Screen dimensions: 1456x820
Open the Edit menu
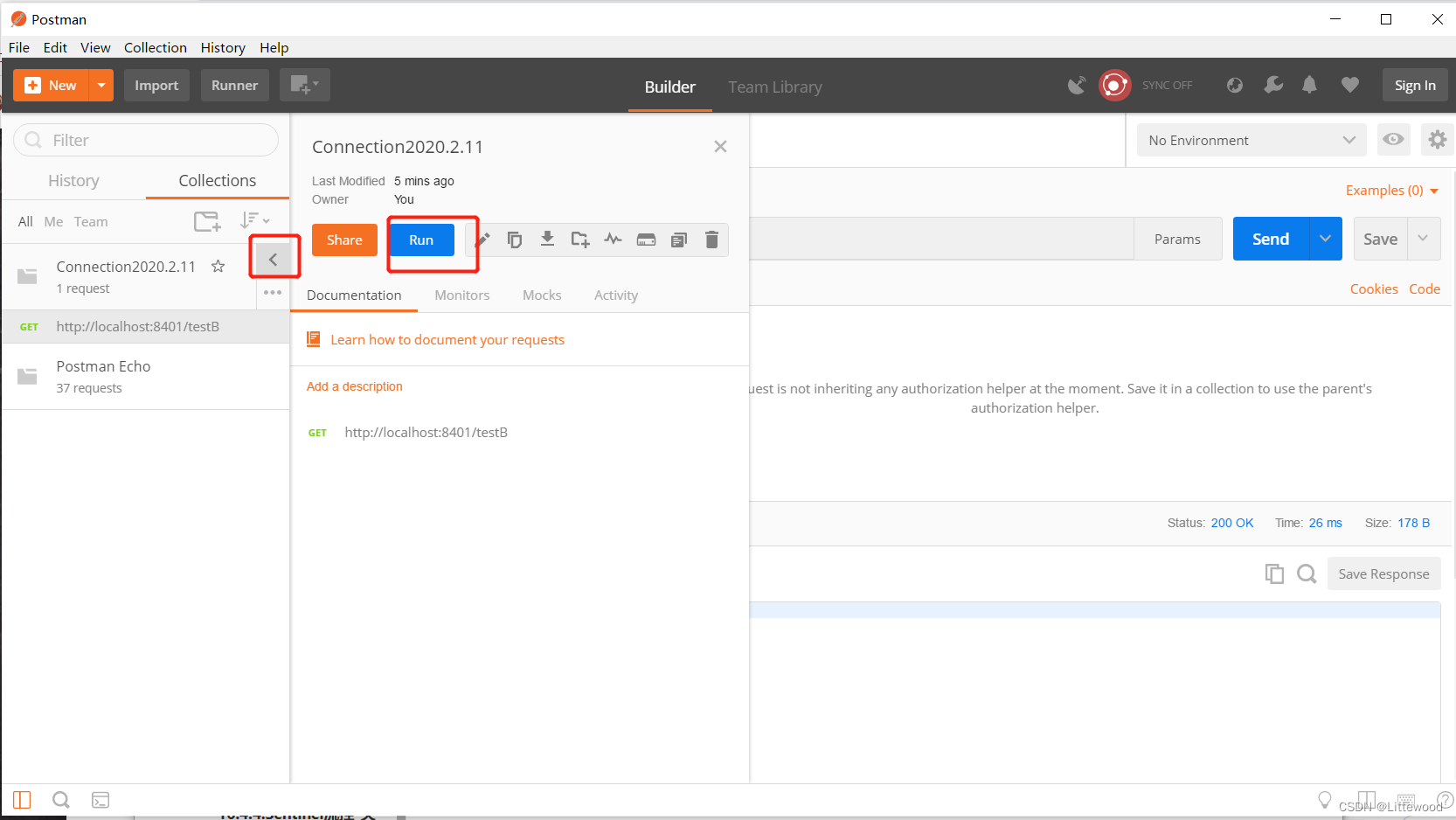coord(55,47)
